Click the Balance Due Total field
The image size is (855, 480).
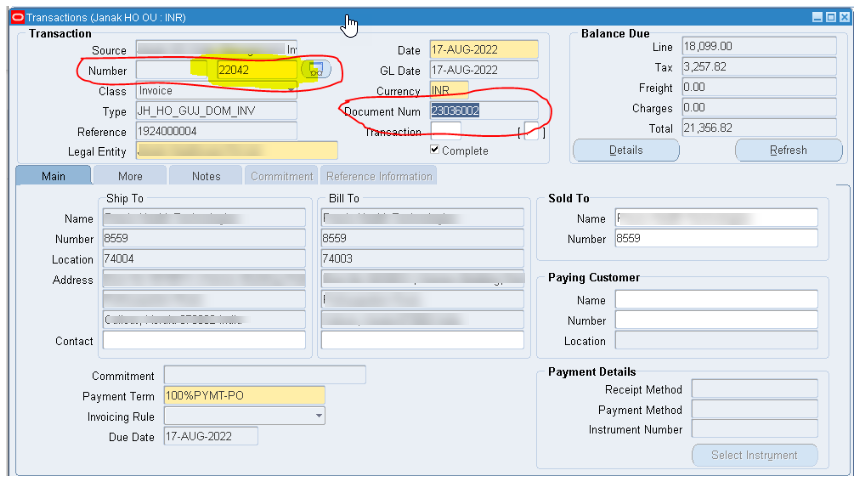(759, 128)
